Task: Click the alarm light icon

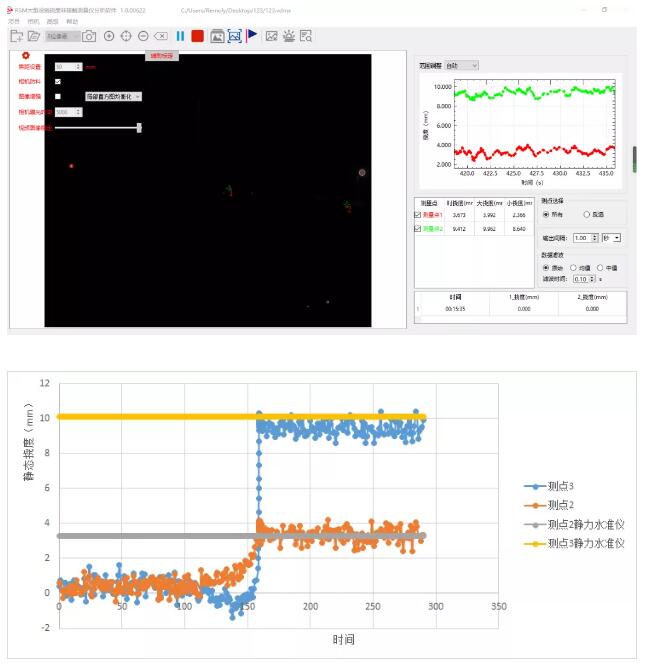Action: [289, 36]
